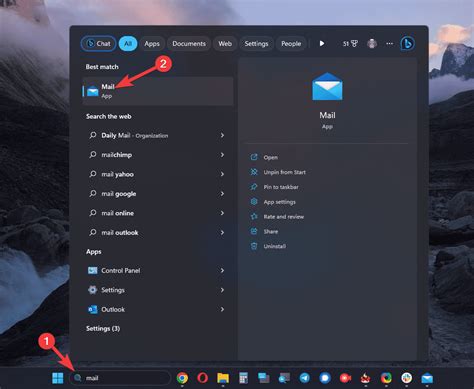Open the three-dot options menu
Viewport: 474px width, 389px height.
(389, 44)
